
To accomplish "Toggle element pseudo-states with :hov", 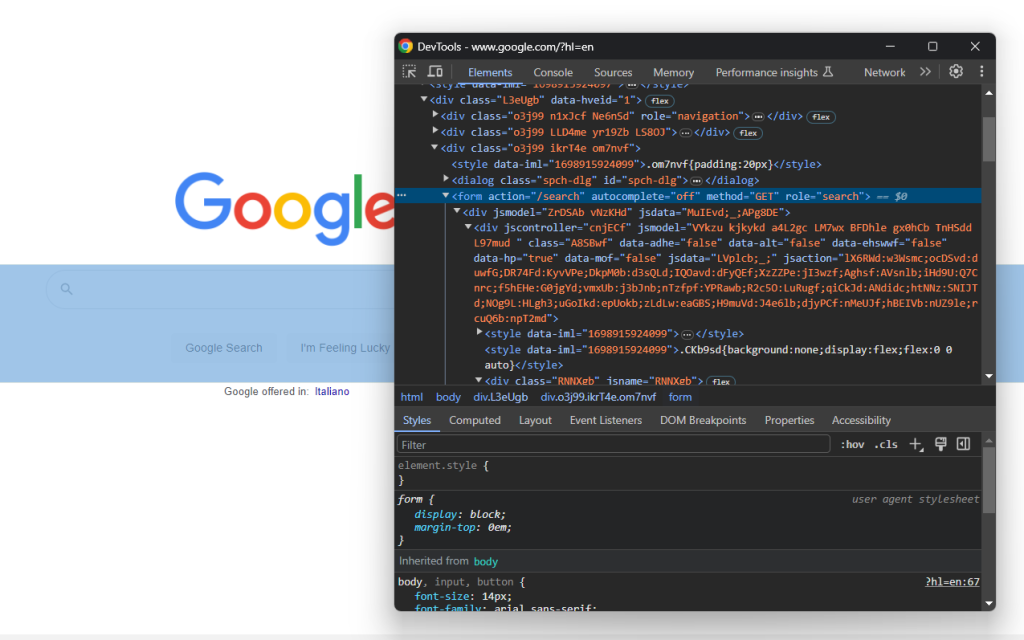I will (852, 444).
